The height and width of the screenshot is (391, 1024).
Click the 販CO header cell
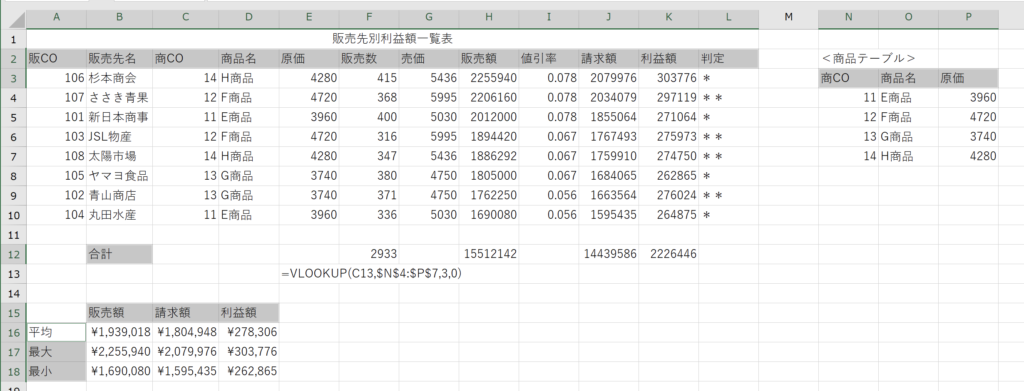point(56,59)
